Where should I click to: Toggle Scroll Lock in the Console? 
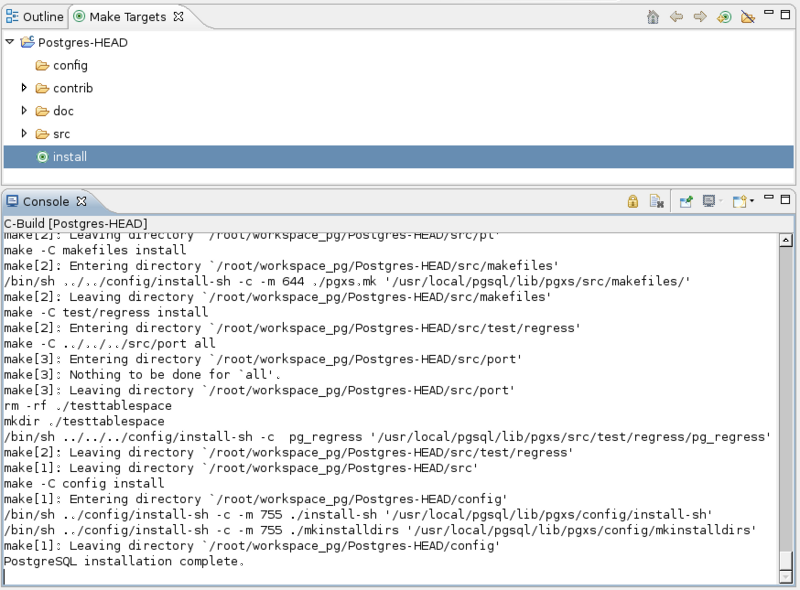click(x=632, y=201)
